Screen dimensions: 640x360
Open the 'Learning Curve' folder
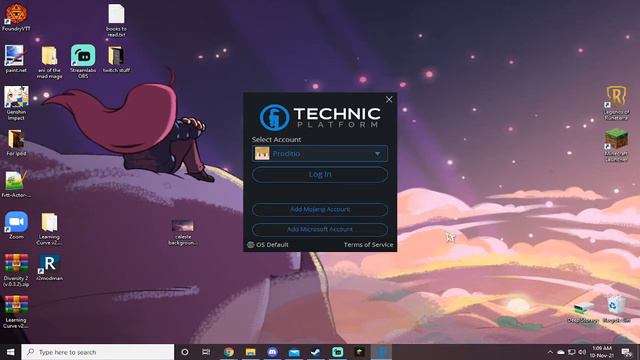coord(49,229)
